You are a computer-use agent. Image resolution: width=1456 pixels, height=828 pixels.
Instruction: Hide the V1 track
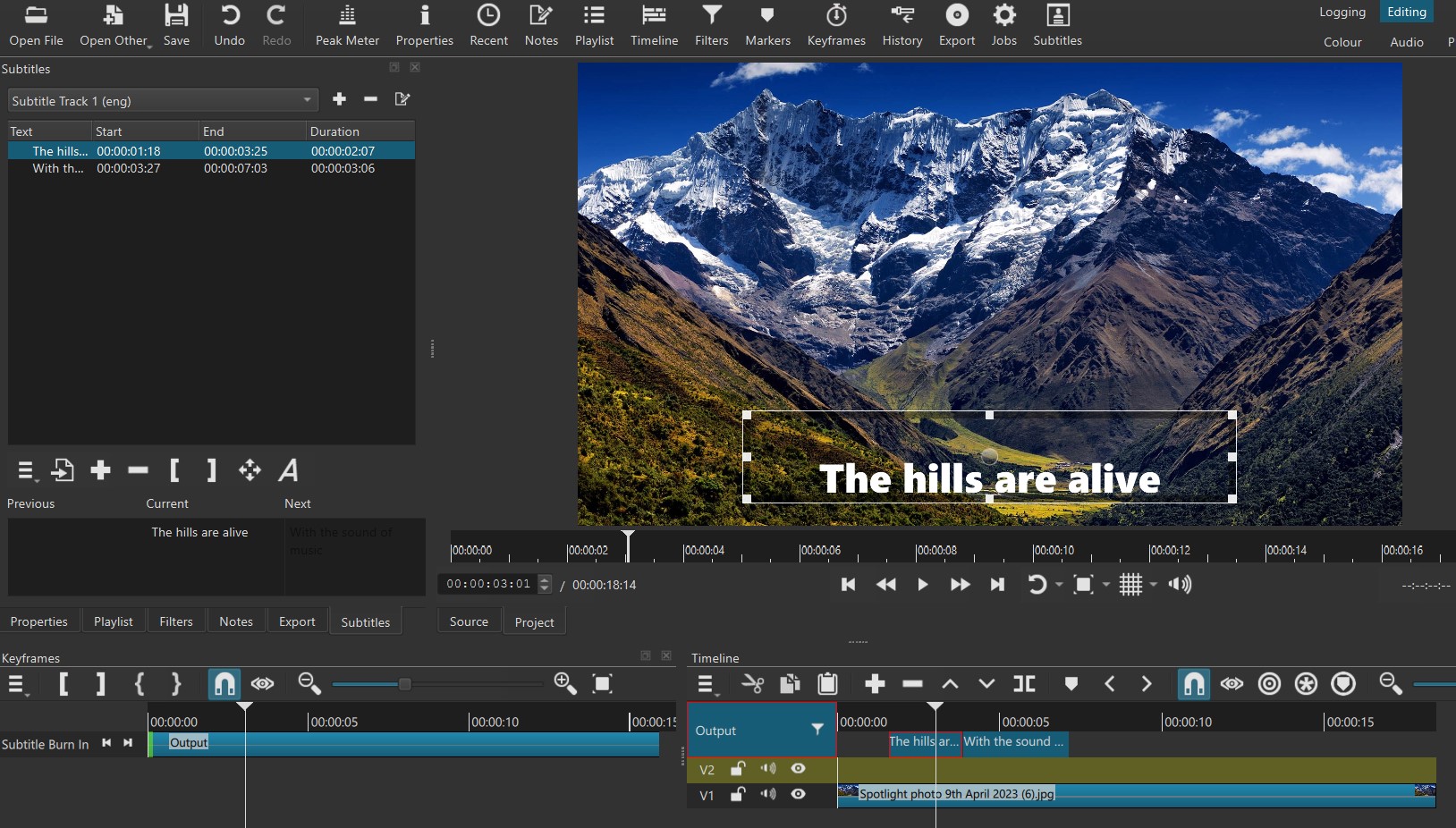[x=799, y=794]
